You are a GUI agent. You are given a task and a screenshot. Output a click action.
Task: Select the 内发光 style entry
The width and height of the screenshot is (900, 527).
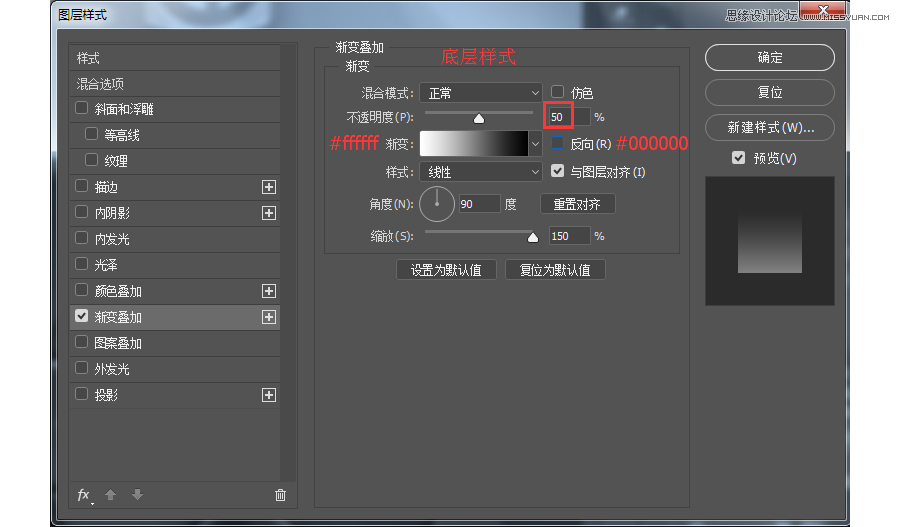click(174, 239)
